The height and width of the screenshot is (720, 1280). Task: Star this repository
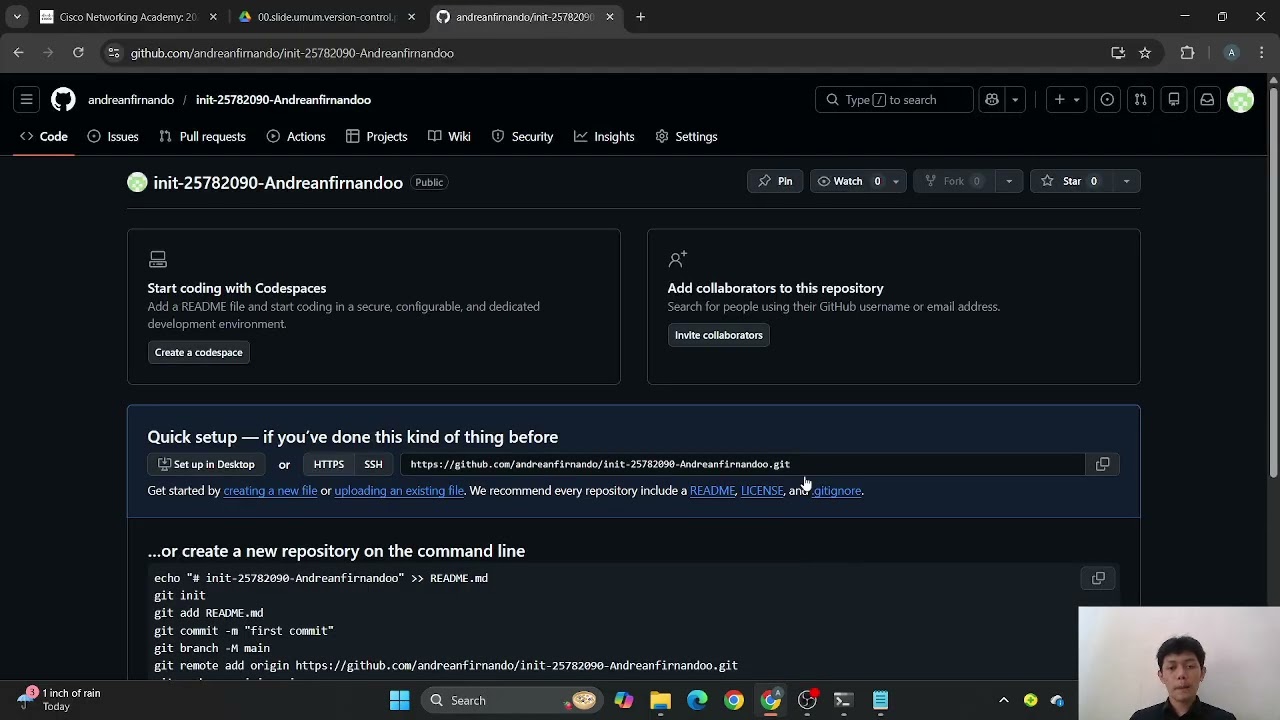pos(1070,181)
